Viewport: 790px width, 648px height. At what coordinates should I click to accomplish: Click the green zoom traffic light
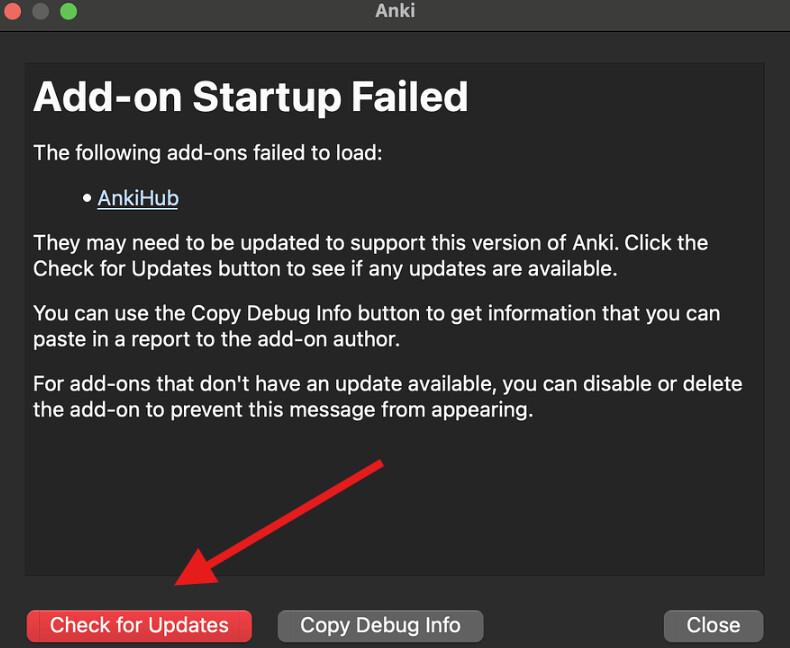click(x=69, y=11)
